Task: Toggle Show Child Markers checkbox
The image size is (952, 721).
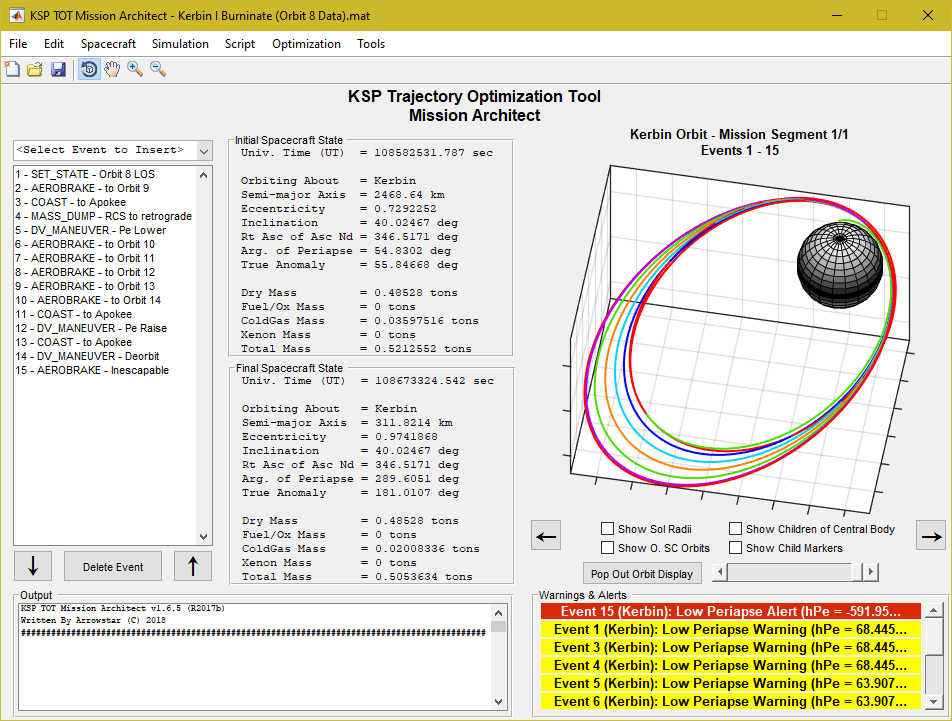Action: pos(735,548)
